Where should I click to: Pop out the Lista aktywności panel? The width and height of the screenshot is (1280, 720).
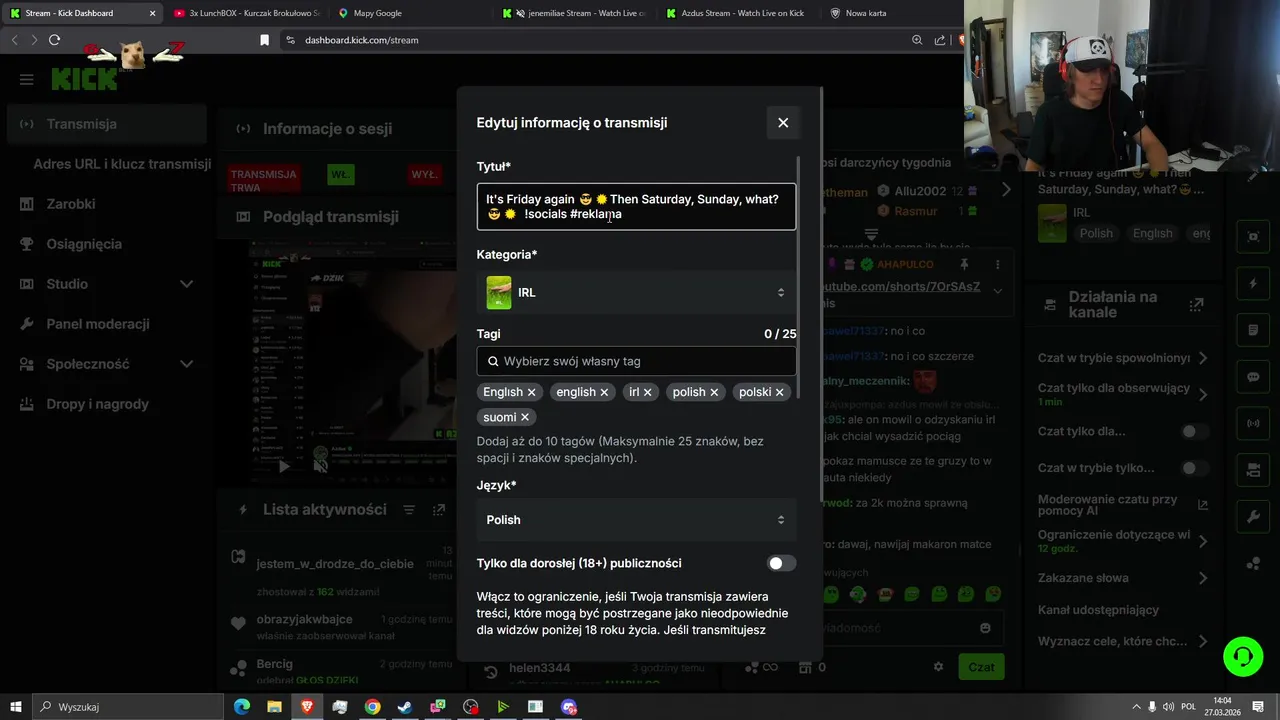tap(439, 510)
